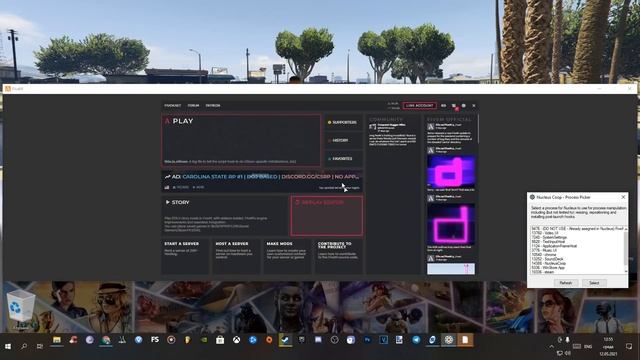Open the HISTORY servers list
This screenshot has height=360, width=640.
pyautogui.click(x=344, y=140)
